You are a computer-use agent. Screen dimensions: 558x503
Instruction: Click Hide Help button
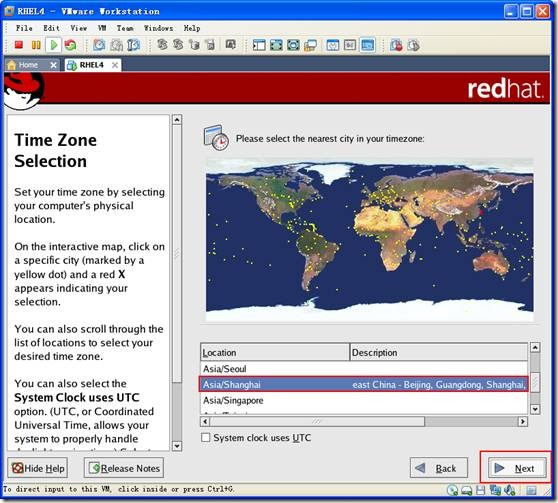click(x=38, y=468)
